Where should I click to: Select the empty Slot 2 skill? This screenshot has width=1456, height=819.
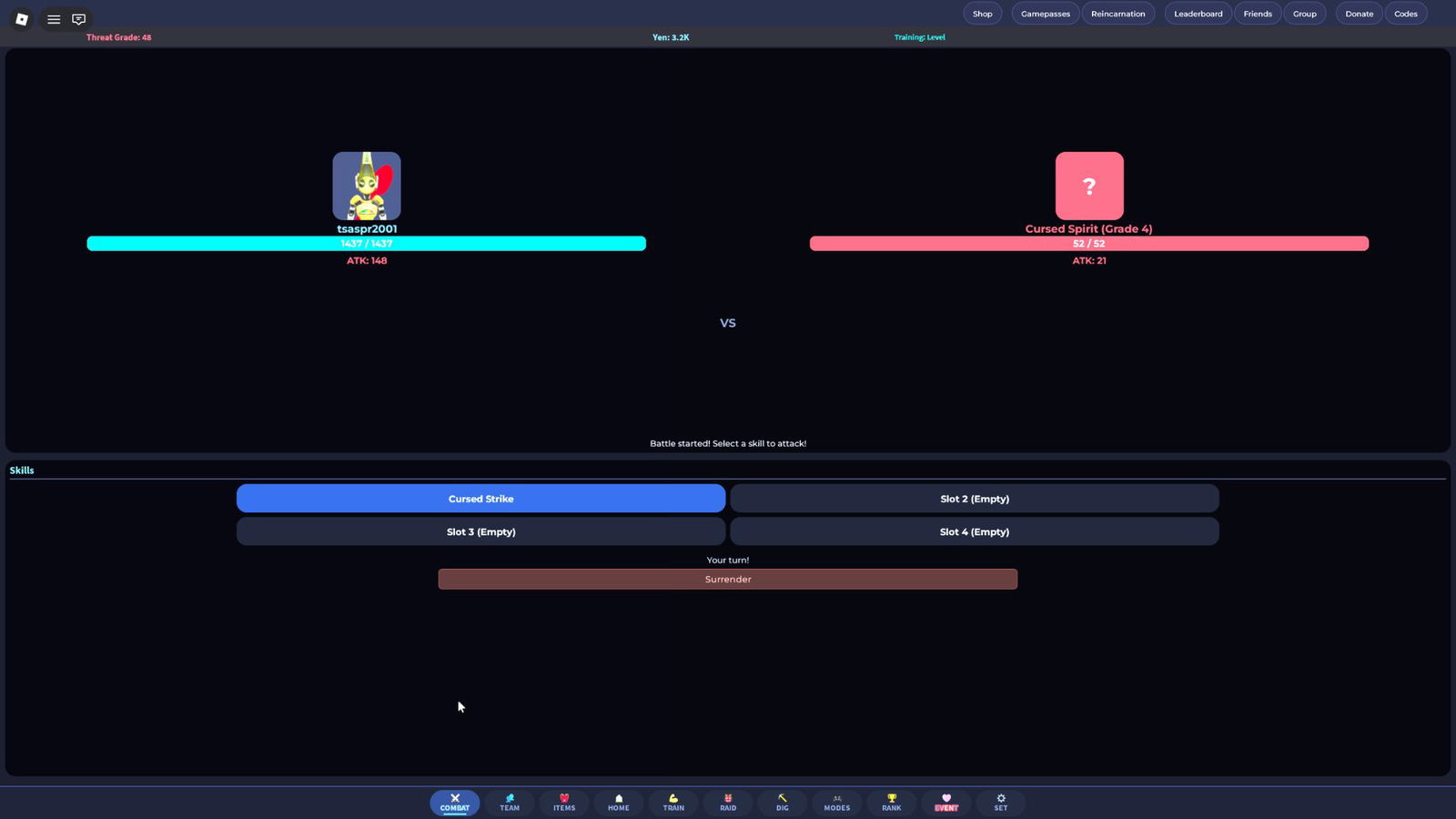coord(974,499)
